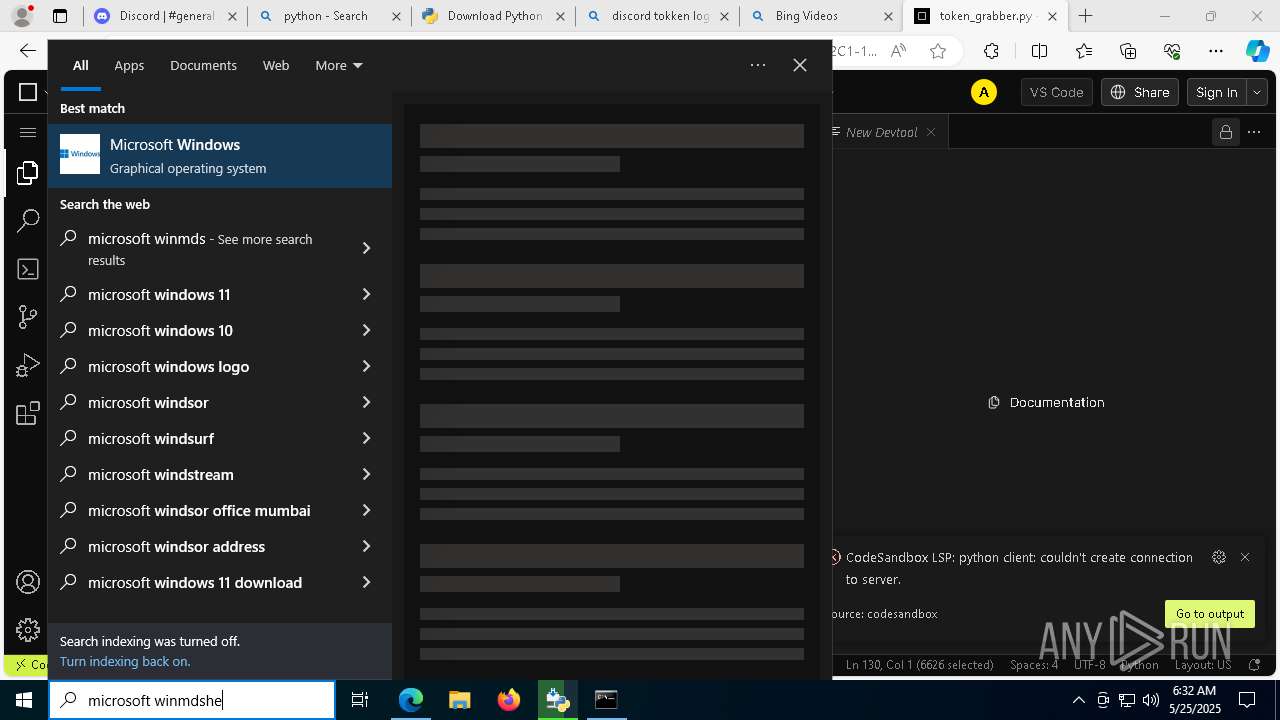Select the Web search filter tab

pos(276,65)
